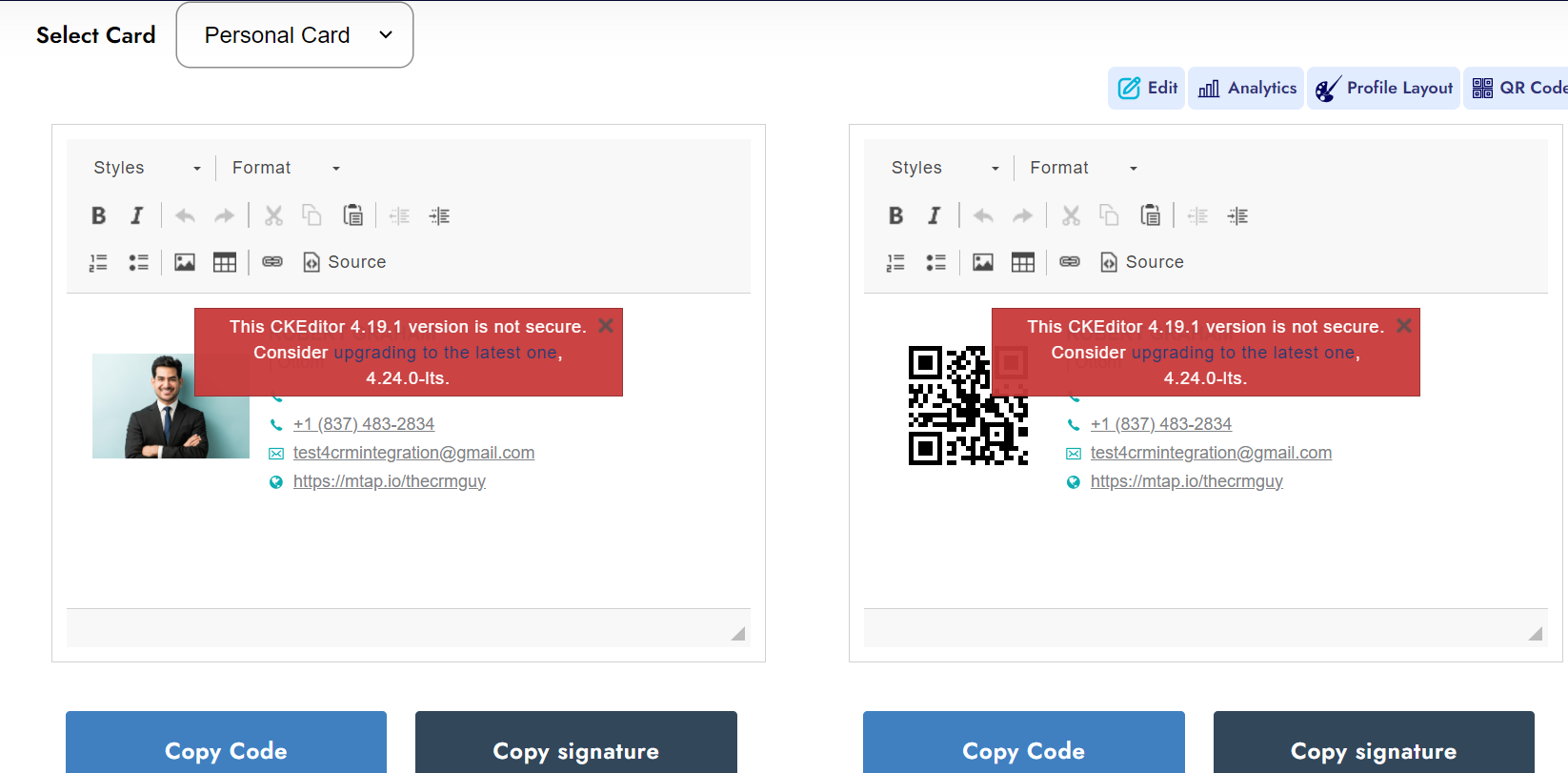
Task: Open Format dropdown in left editor
Action: coord(286,168)
